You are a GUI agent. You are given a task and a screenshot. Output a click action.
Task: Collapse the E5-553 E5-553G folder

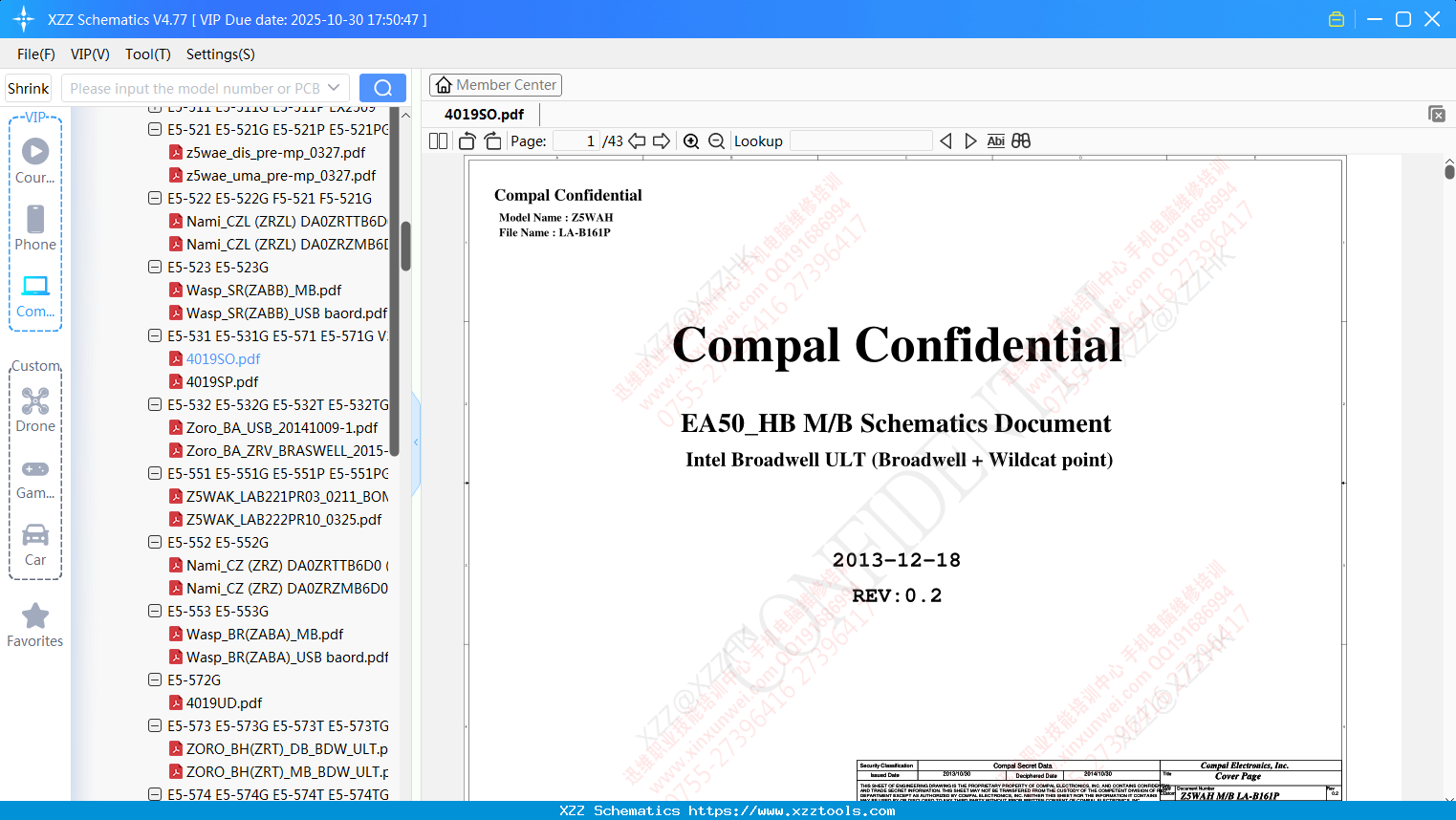(155, 611)
